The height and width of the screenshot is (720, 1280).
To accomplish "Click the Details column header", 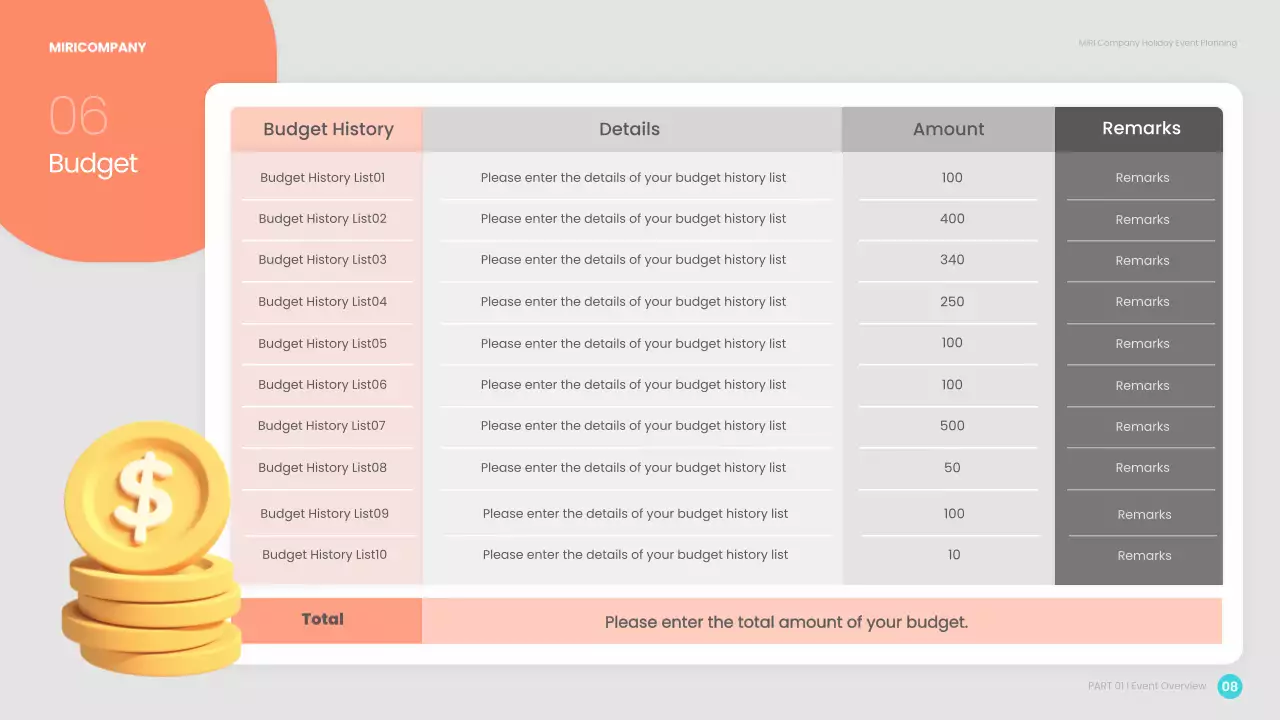I will (629, 129).
